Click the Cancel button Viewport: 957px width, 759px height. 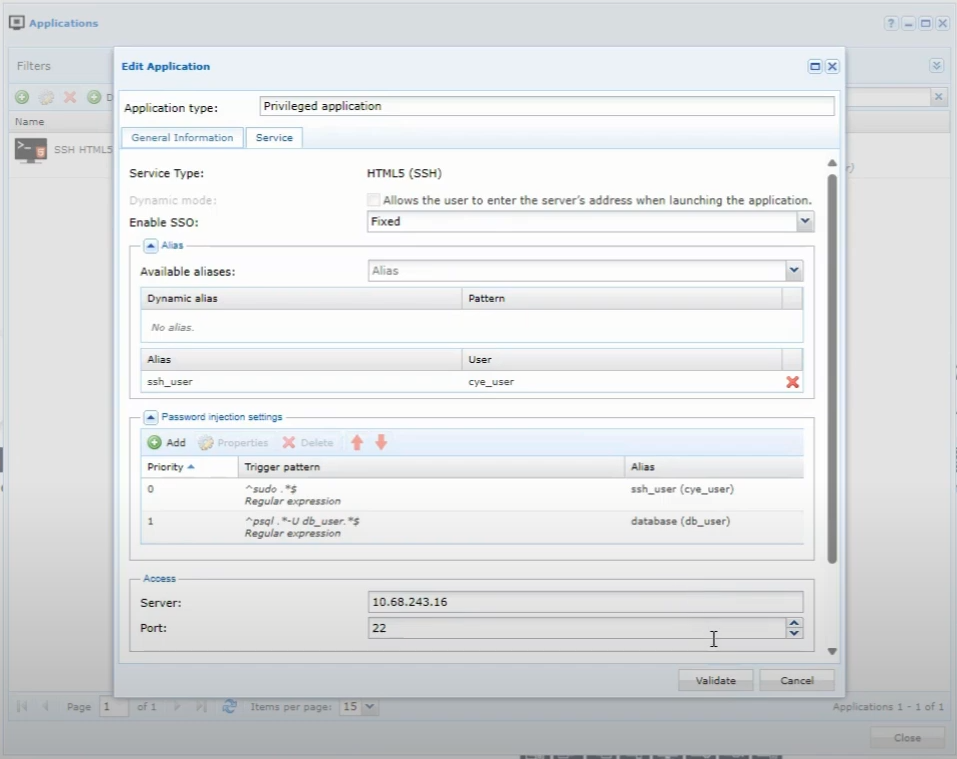tap(797, 680)
